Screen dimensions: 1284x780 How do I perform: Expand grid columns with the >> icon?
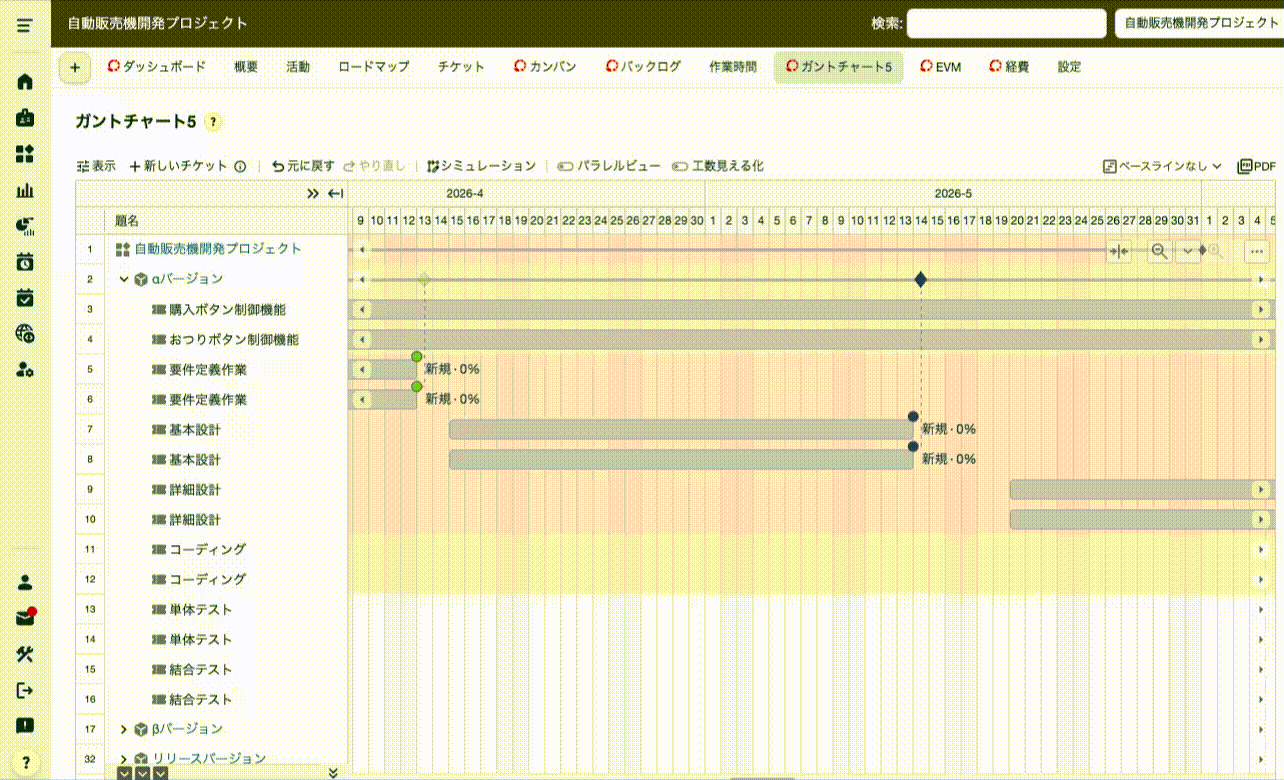(x=313, y=194)
